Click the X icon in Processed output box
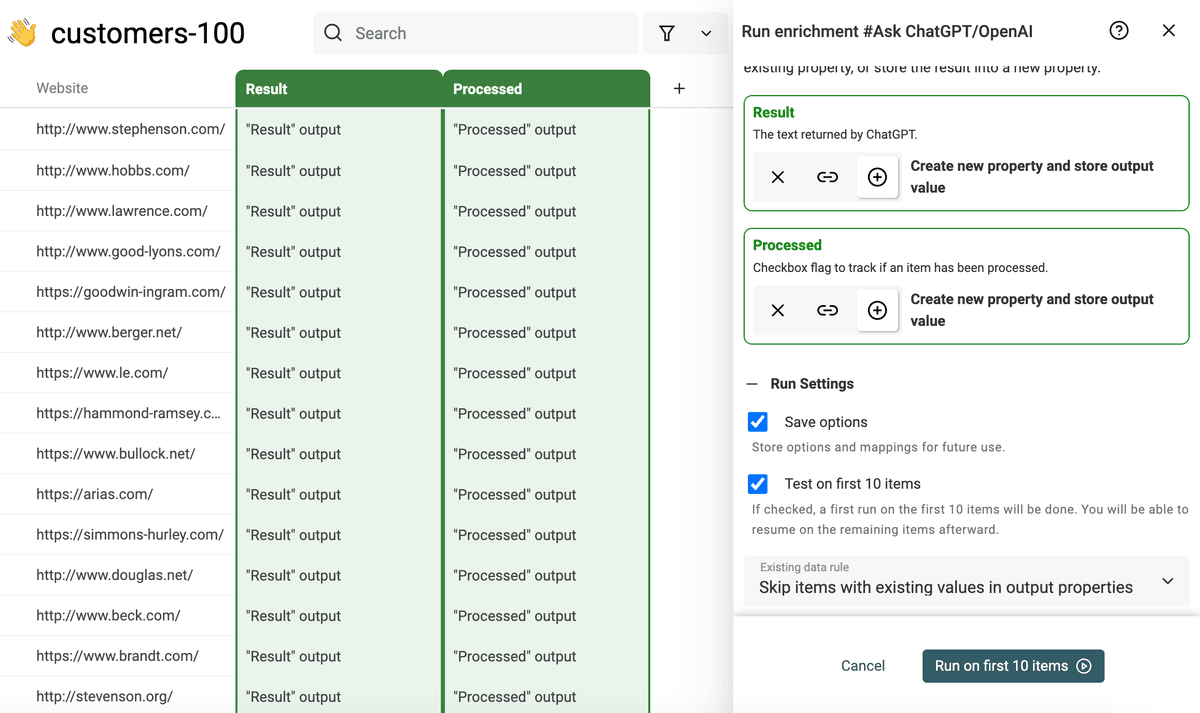Screen dimensions: 1200x713 pos(778,310)
